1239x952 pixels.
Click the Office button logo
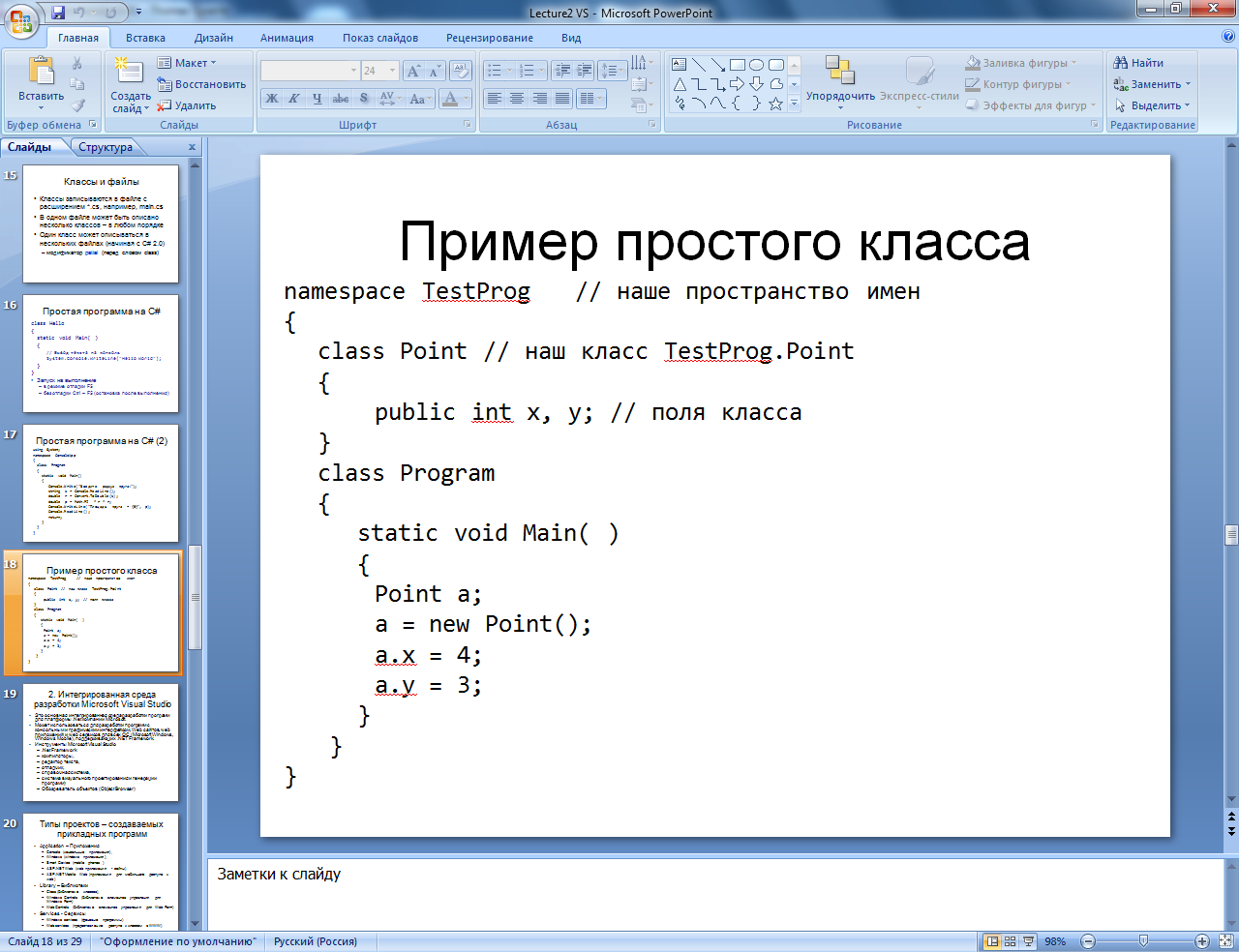[21, 20]
